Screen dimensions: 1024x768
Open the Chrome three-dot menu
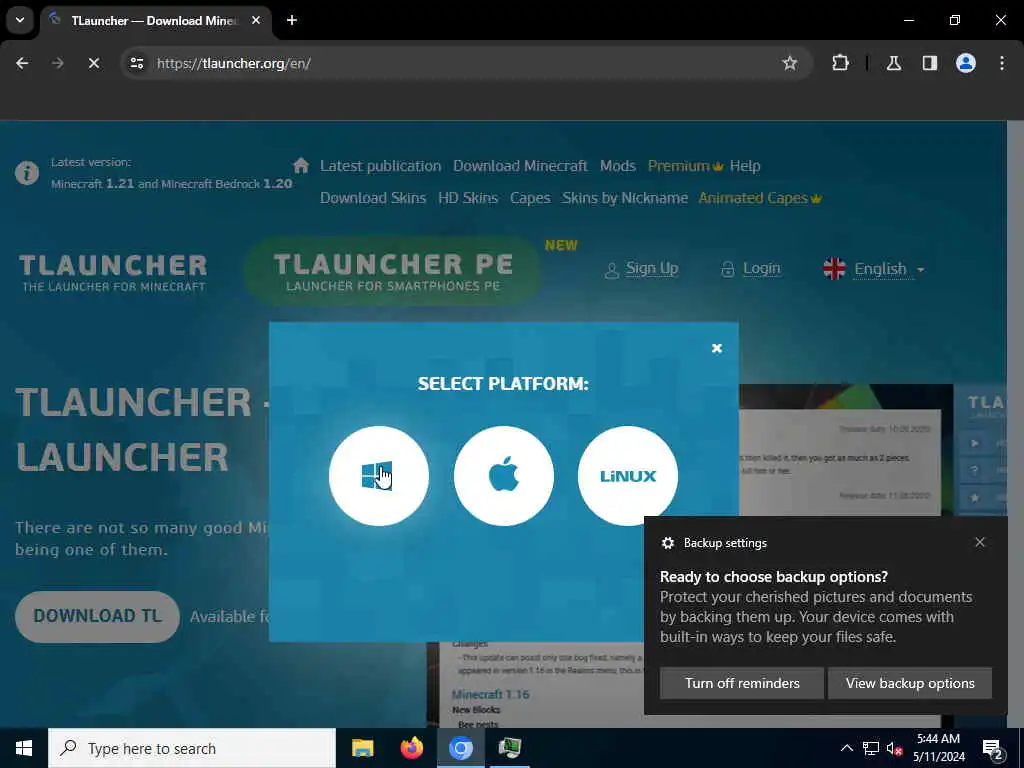[1002, 63]
